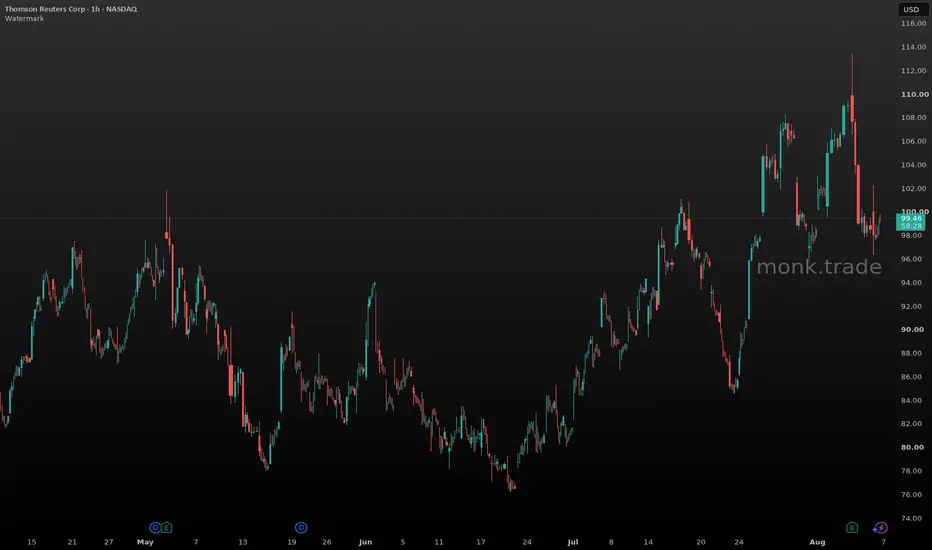The width and height of the screenshot is (932, 550).
Task: Click the 108.00 price axis label
Action: coord(914,118)
